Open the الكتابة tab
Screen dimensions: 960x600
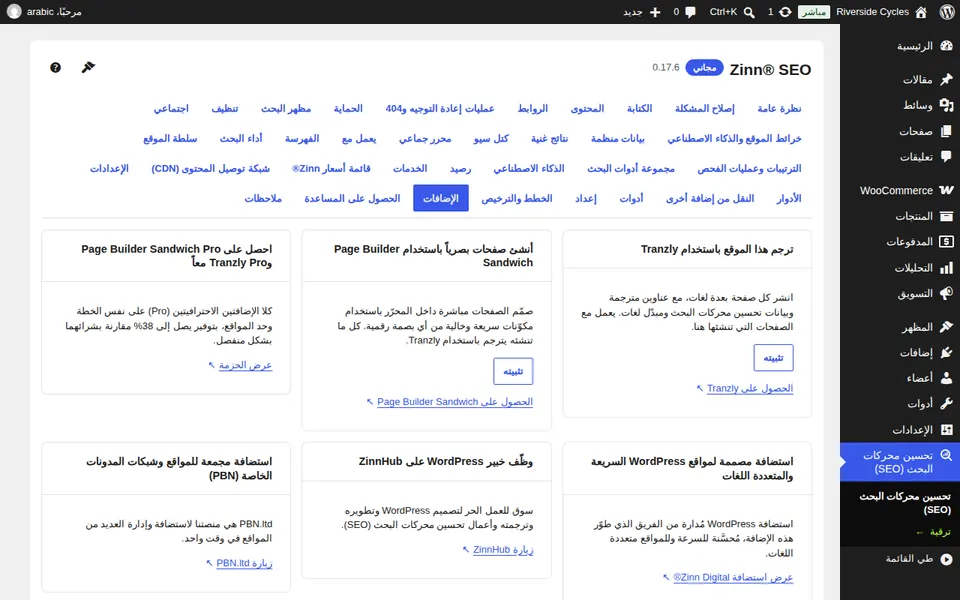pos(639,108)
